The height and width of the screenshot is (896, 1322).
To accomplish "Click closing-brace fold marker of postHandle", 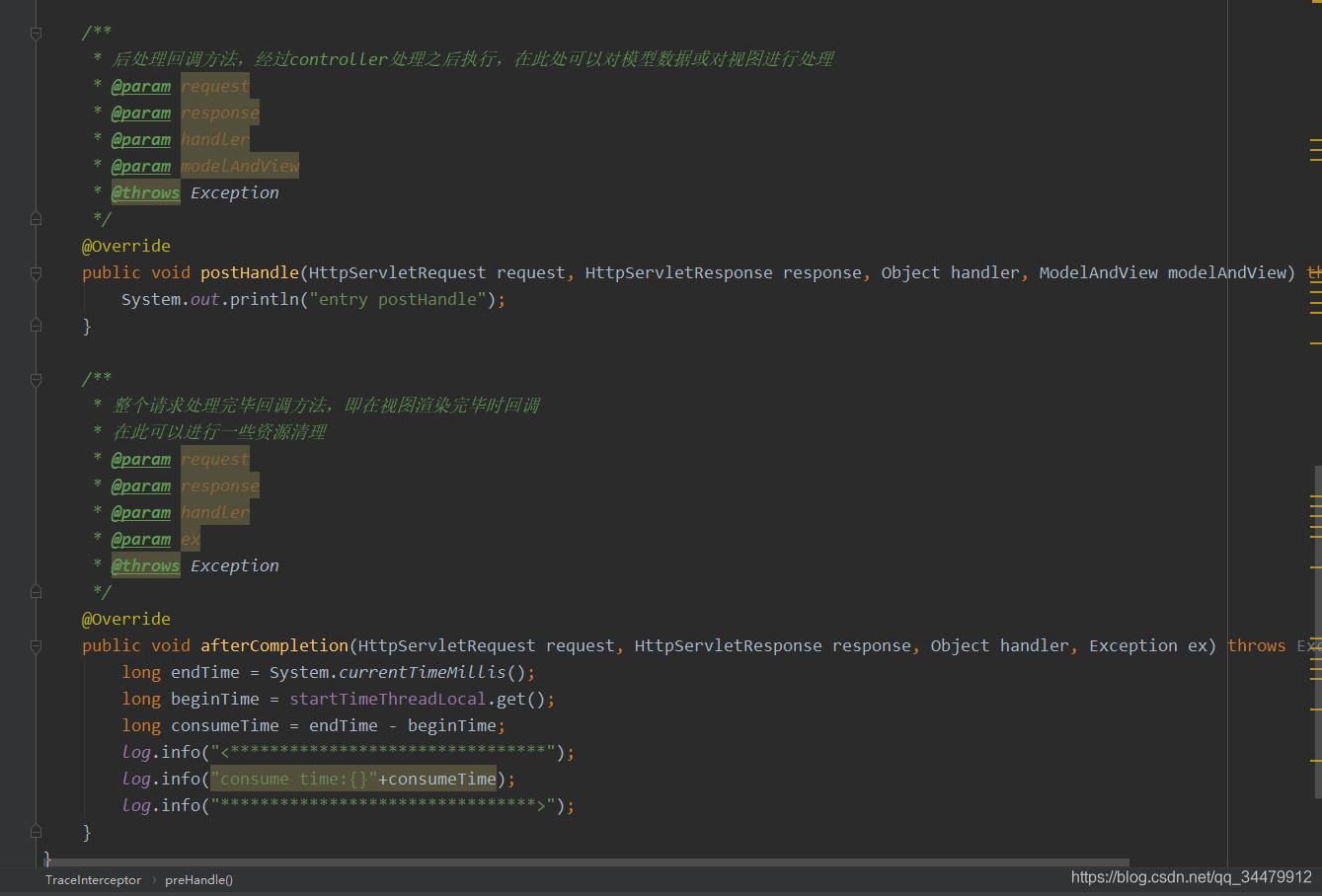I will (x=36, y=326).
